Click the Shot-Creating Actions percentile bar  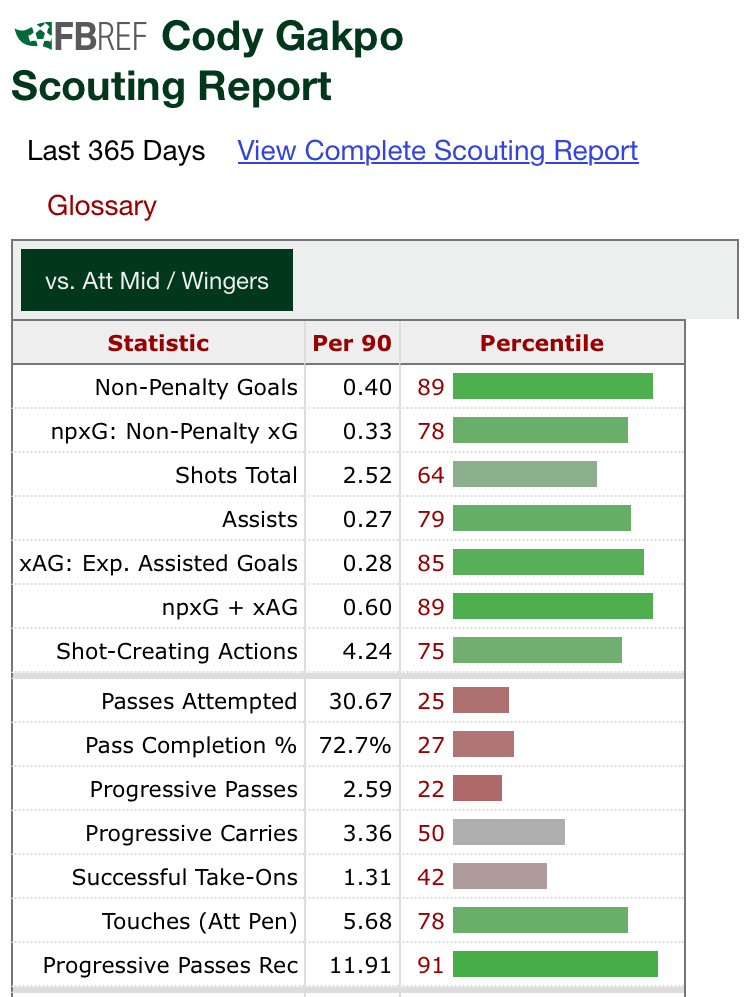pyautogui.click(x=537, y=651)
